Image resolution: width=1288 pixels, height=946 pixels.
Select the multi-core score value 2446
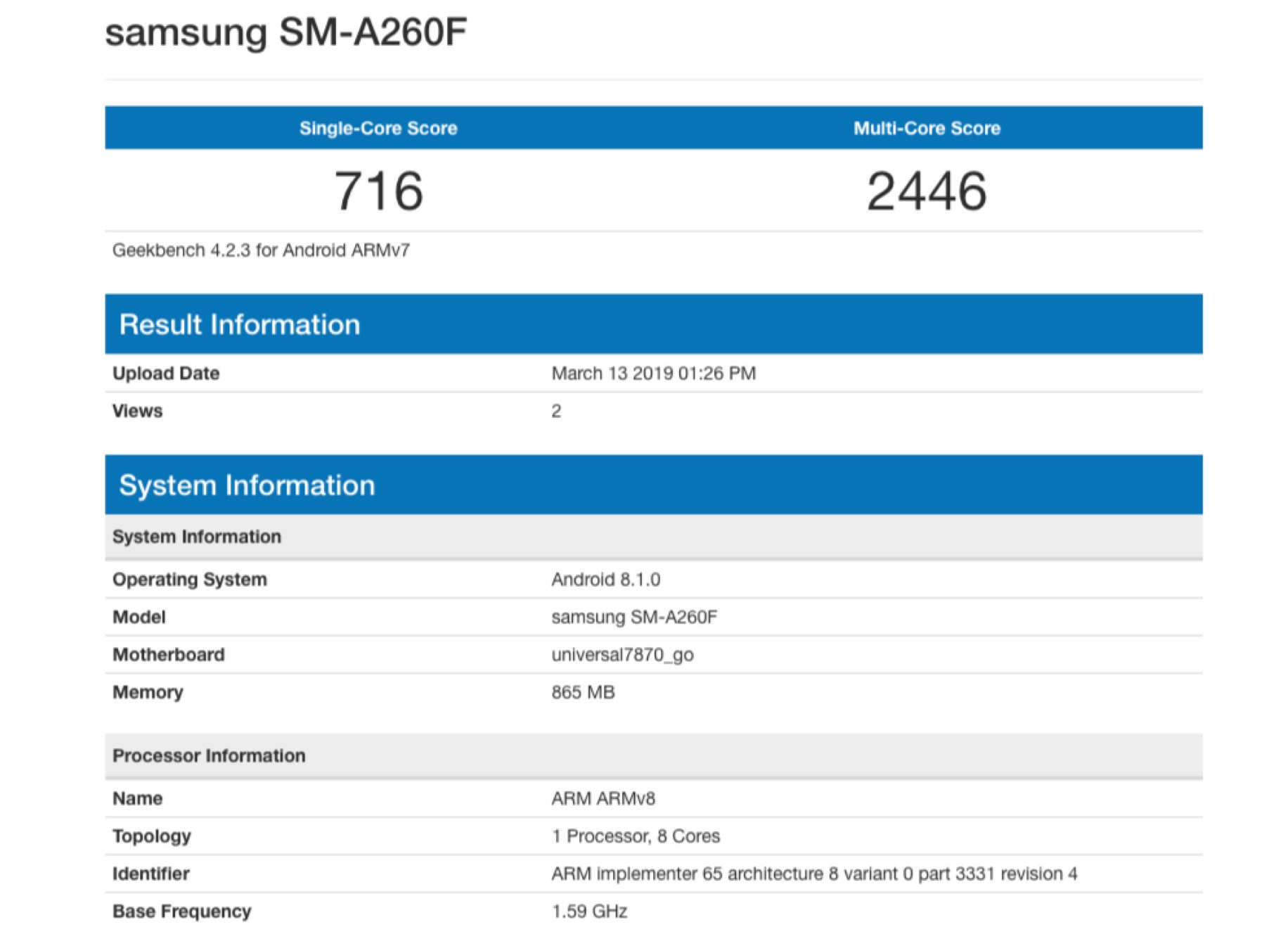tap(927, 191)
